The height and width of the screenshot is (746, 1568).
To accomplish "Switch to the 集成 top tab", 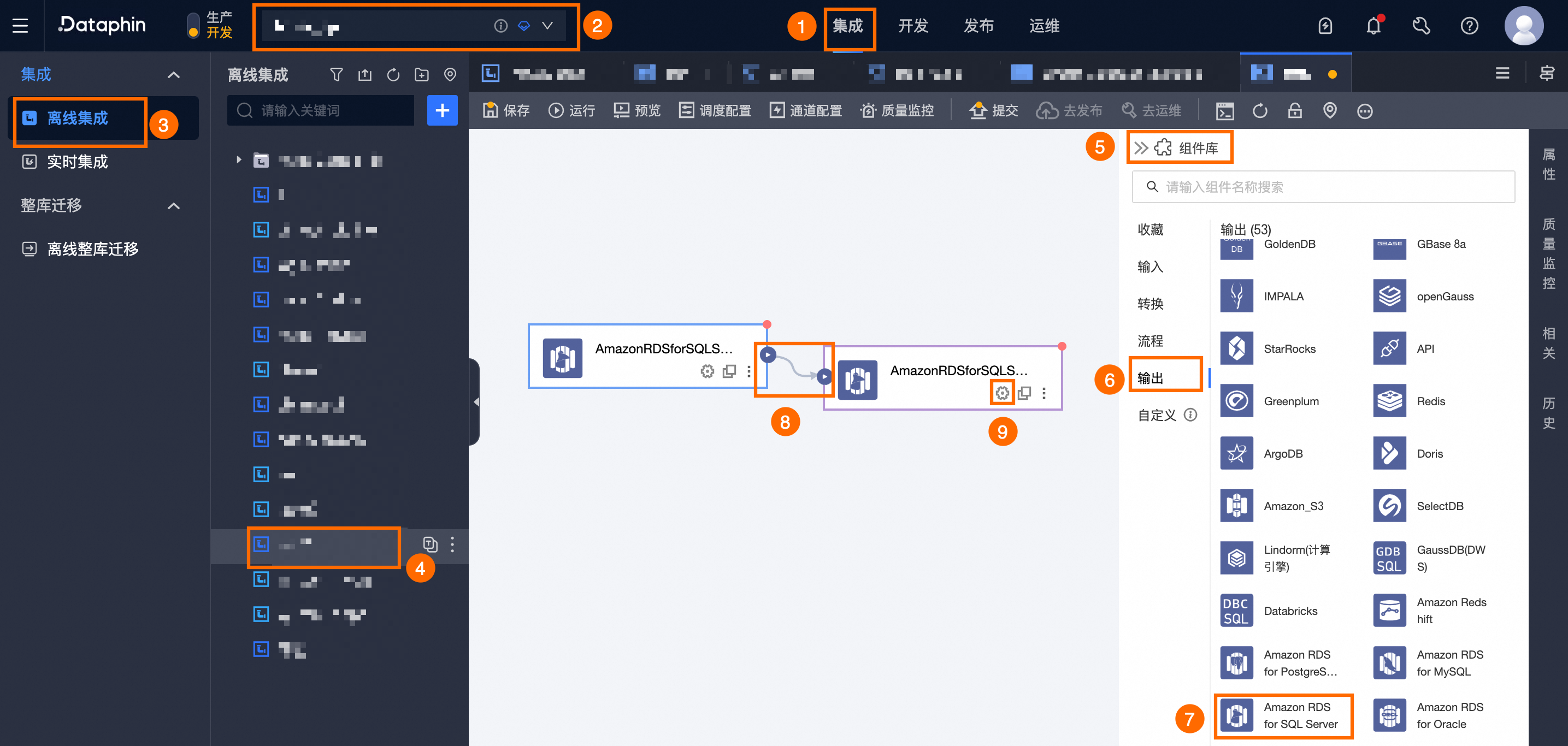I will coord(847,26).
